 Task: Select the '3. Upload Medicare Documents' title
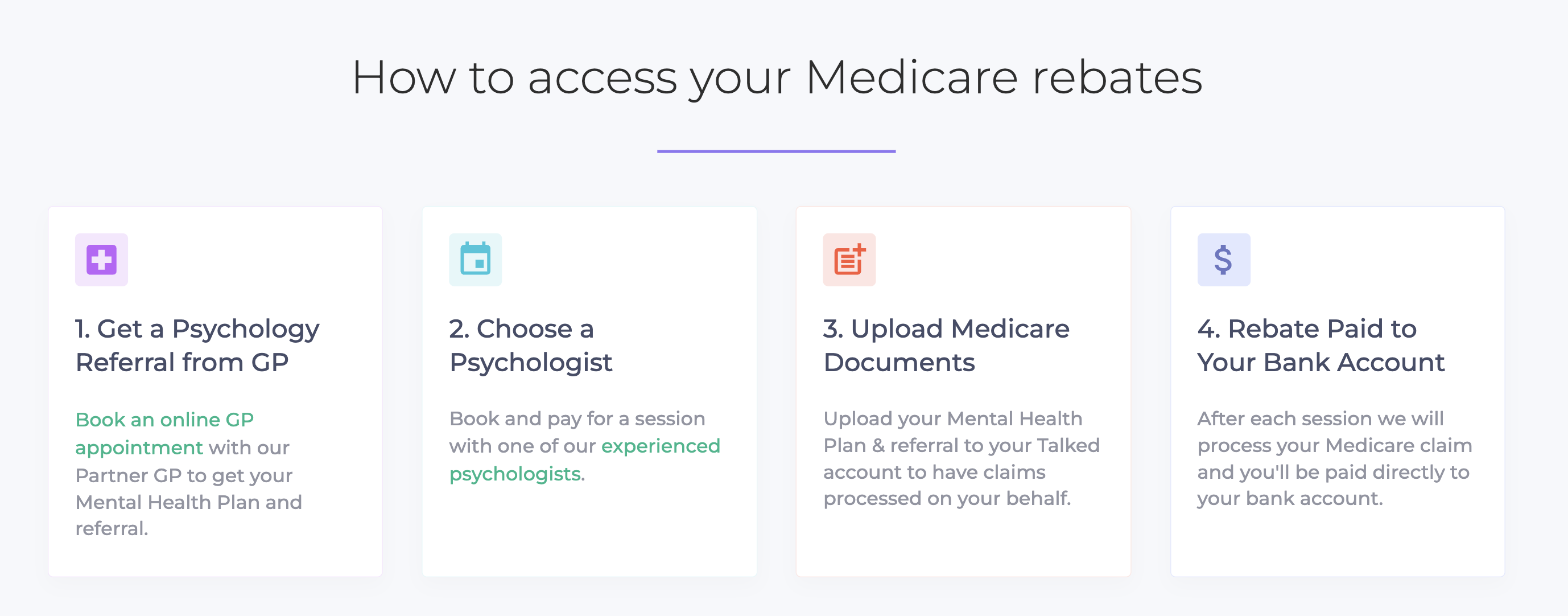[x=946, y=346]
